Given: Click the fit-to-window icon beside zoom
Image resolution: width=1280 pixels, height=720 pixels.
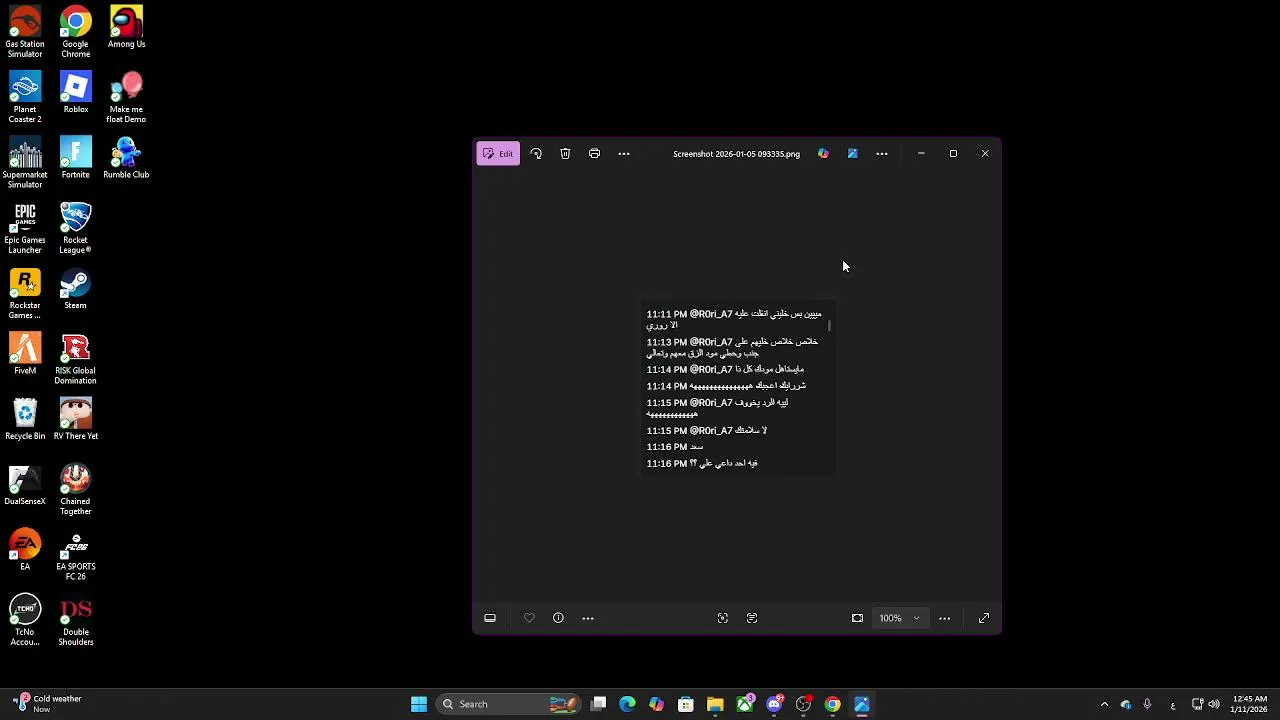Looking at the screenshot, I should [857, 618].
